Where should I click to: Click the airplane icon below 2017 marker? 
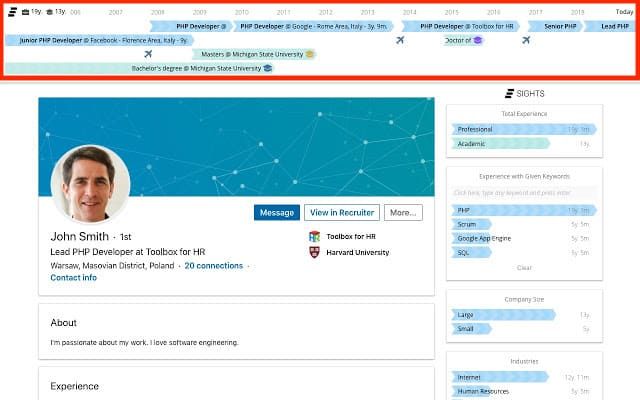[526, 40]
